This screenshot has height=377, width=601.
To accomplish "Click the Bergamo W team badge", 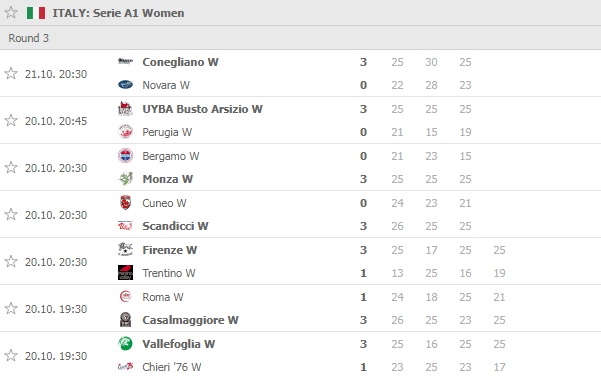I will 125,156.
